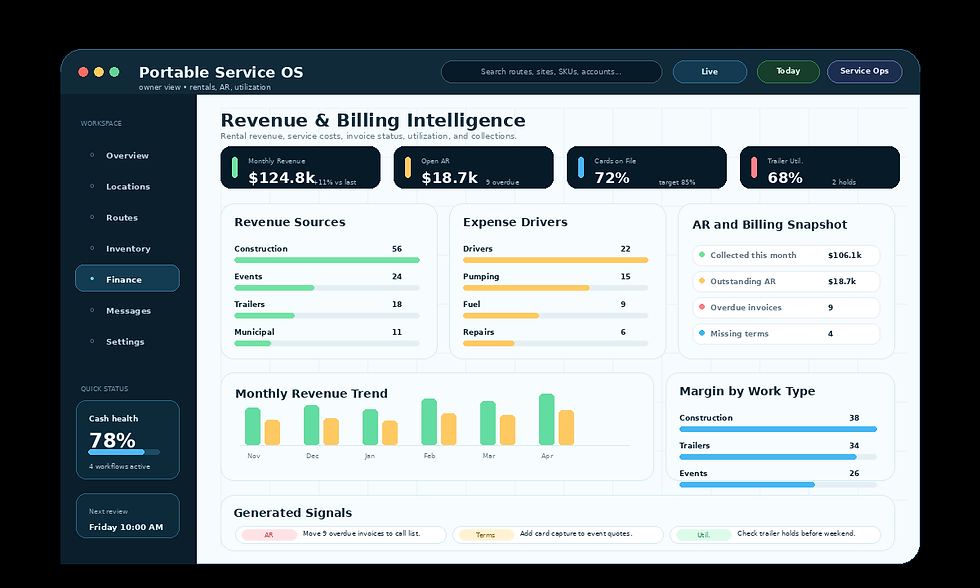
Task: Open the Service Ops button
Action: [x=864, y=72]
